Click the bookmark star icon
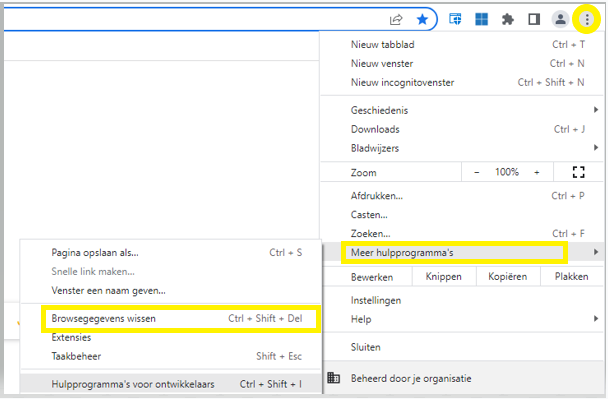This screenshot has height=399, width=608. point(422,19)
